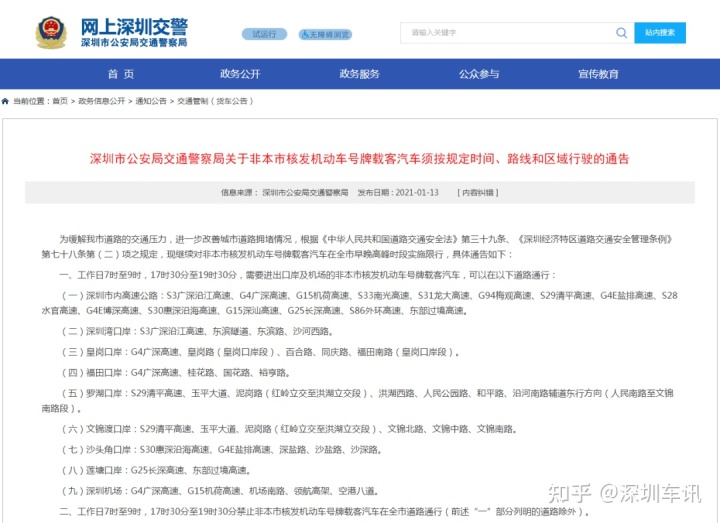Viewport: 720px width, 523px height.
Task: Click the paragraph about 文锦渡口岸
Action: pyautogui.click(x=290, y=429)
